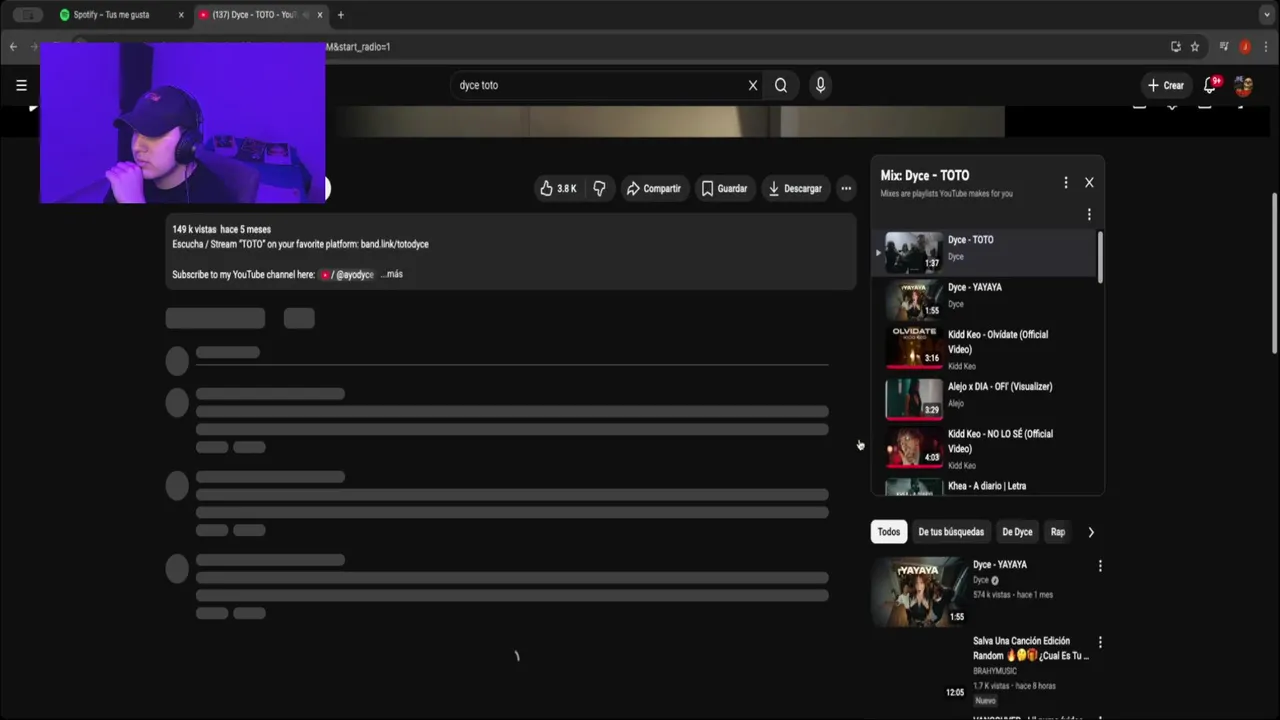
Task: Close the Dyce - TOTO YouTube tab
Action: [320, 15]
